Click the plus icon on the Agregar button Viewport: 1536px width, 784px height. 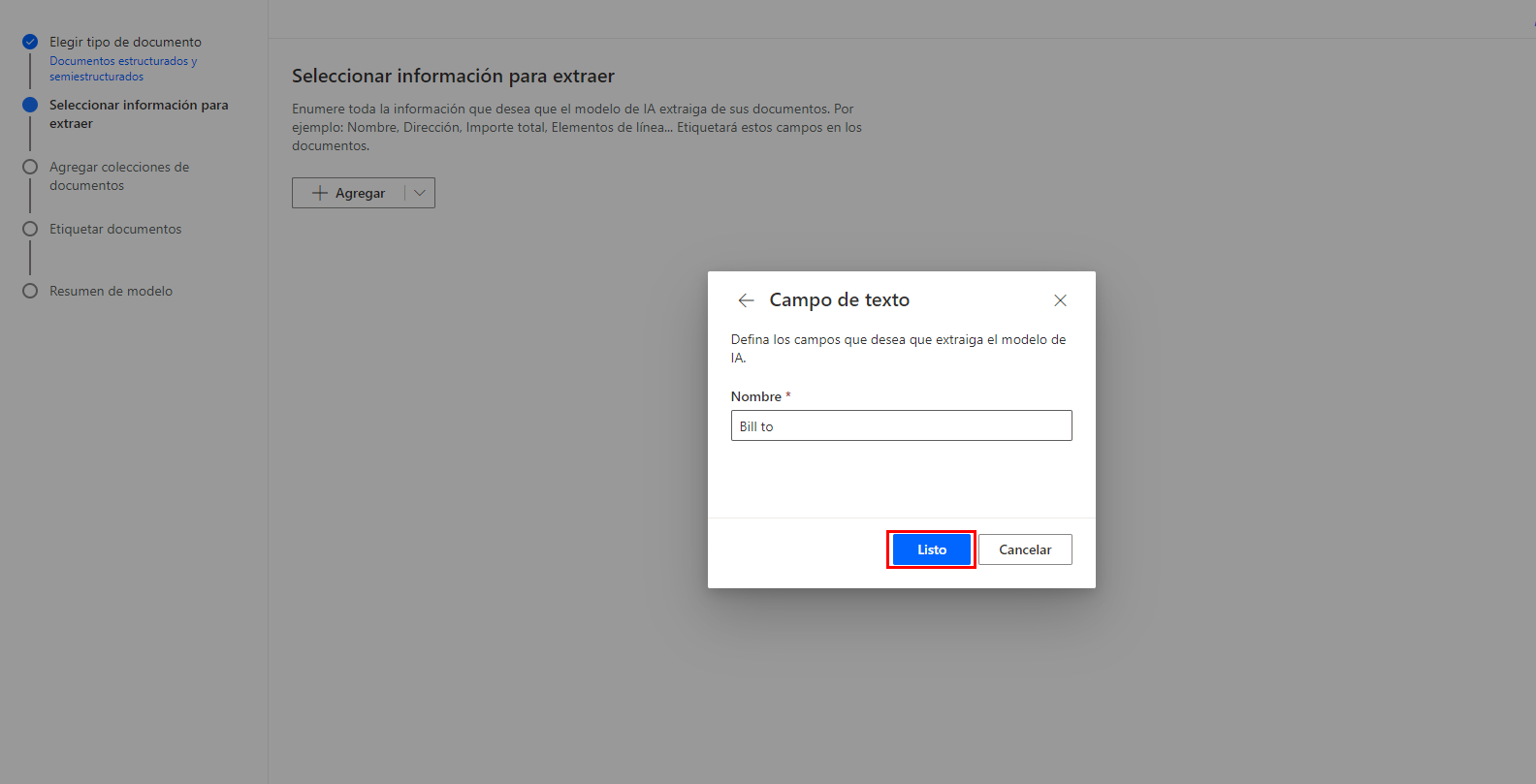click(x=320, y=193)
